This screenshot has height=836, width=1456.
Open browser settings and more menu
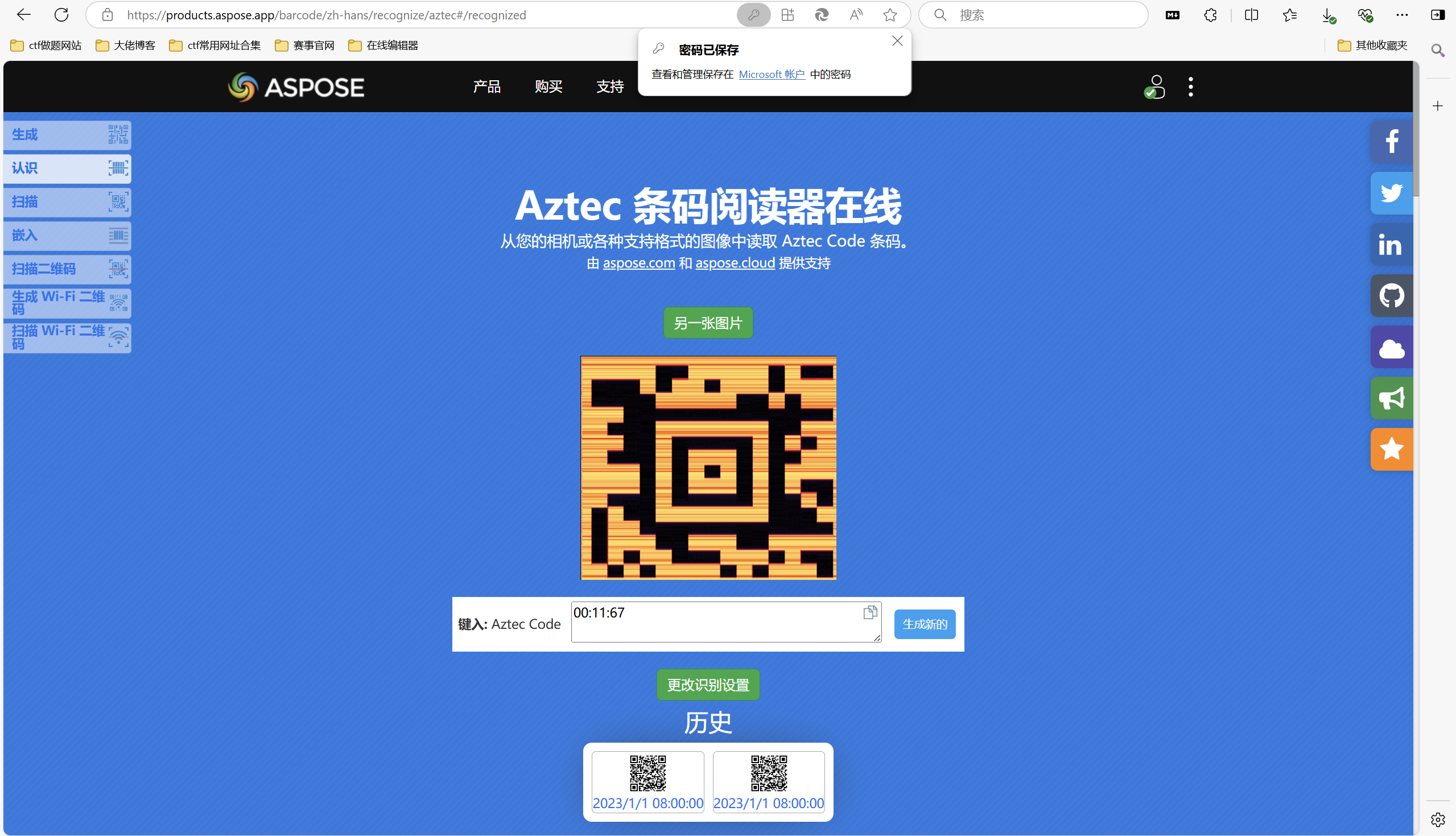click(x=1402, y=15)
